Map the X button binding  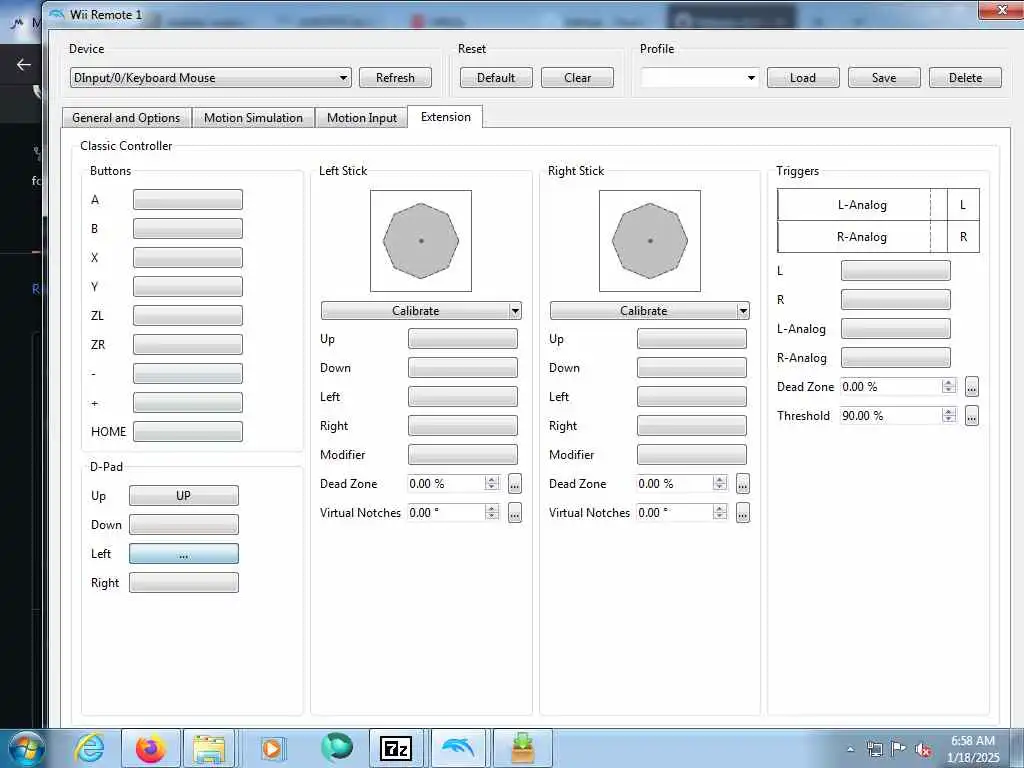[x=188, y=257]
